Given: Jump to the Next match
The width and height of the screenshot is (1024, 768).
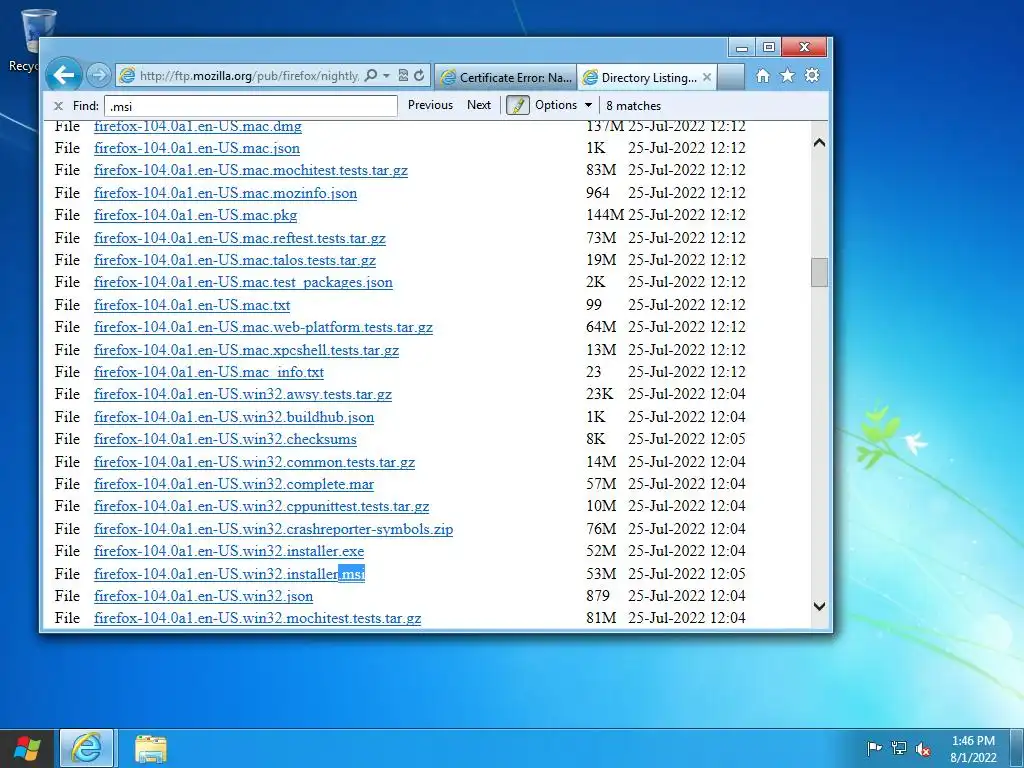Looking at the screenshot, I should click(479, 105).
